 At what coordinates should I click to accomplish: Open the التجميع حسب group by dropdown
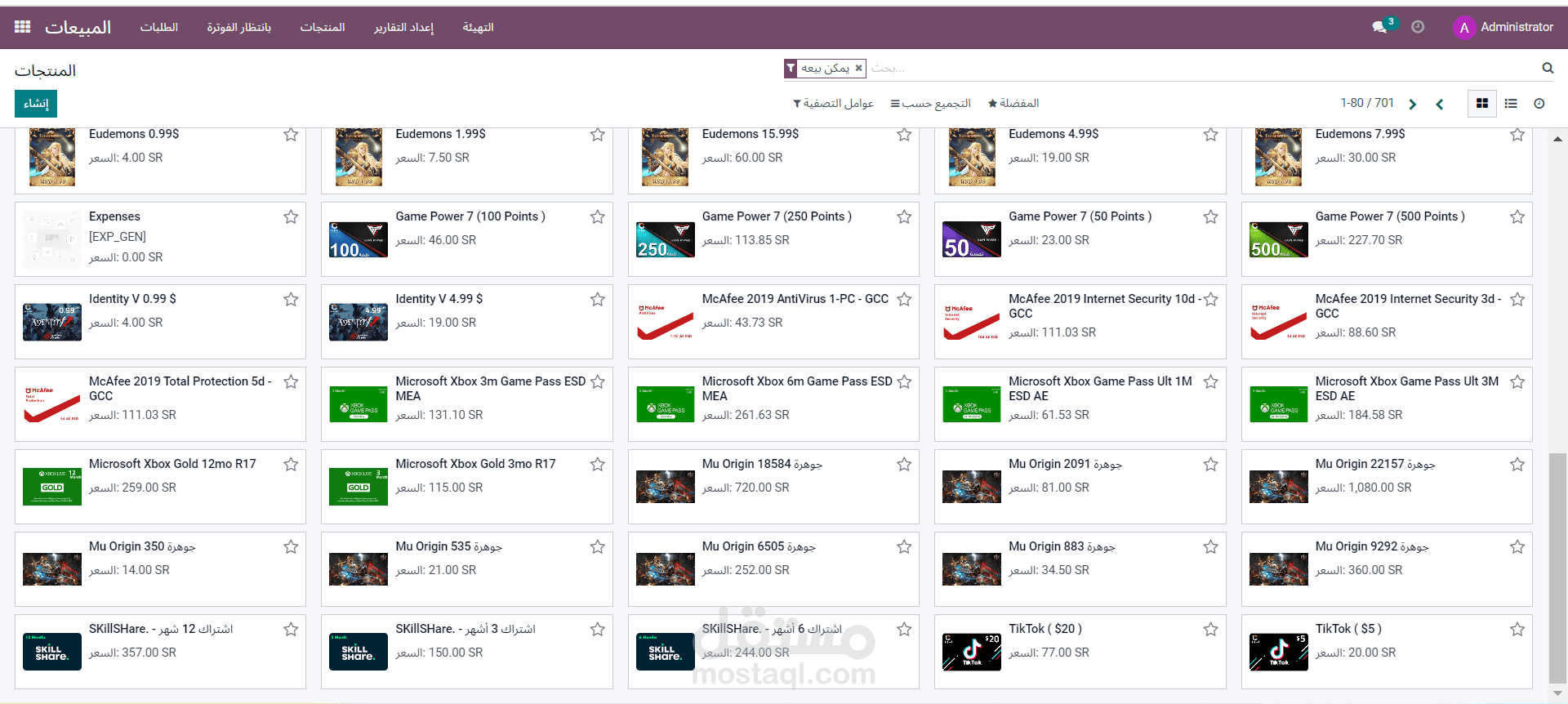click(x=930, y=104)
